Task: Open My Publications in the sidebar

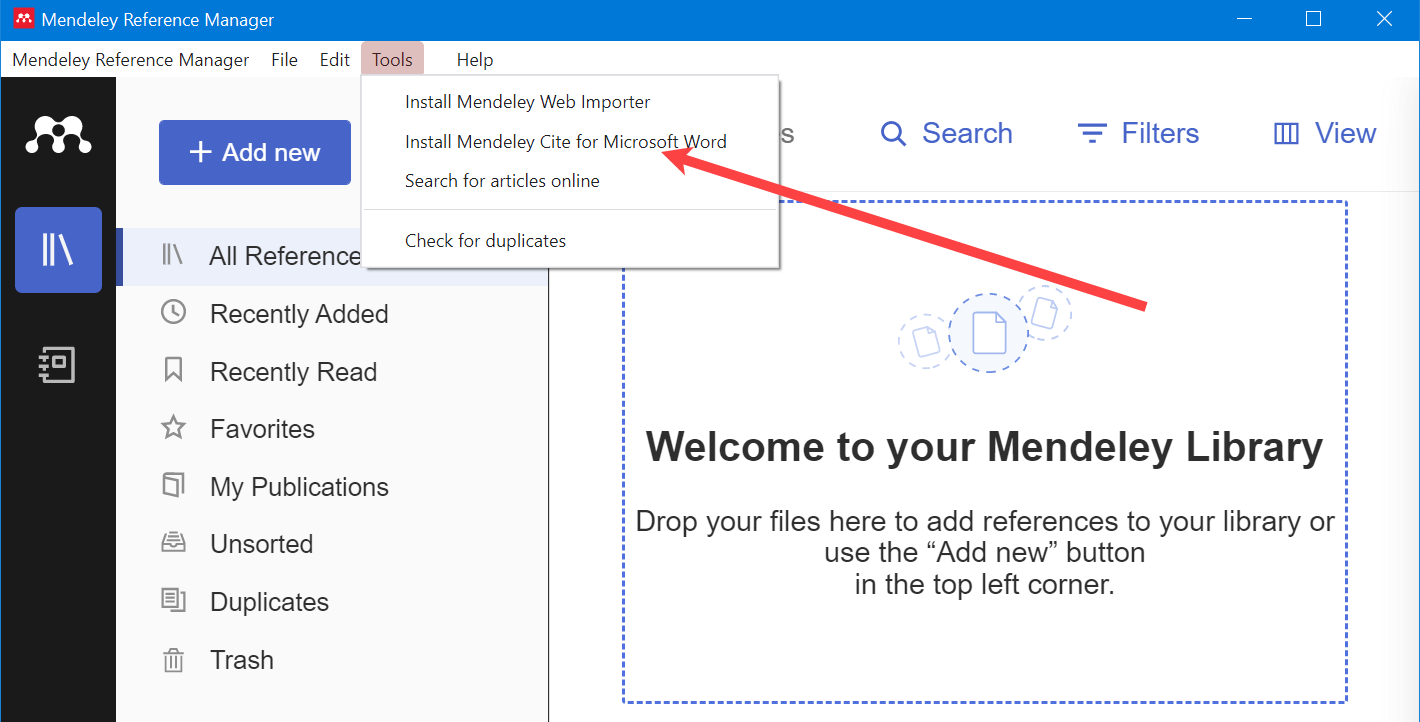Action: pyautogui.click(x=298, y=486)
